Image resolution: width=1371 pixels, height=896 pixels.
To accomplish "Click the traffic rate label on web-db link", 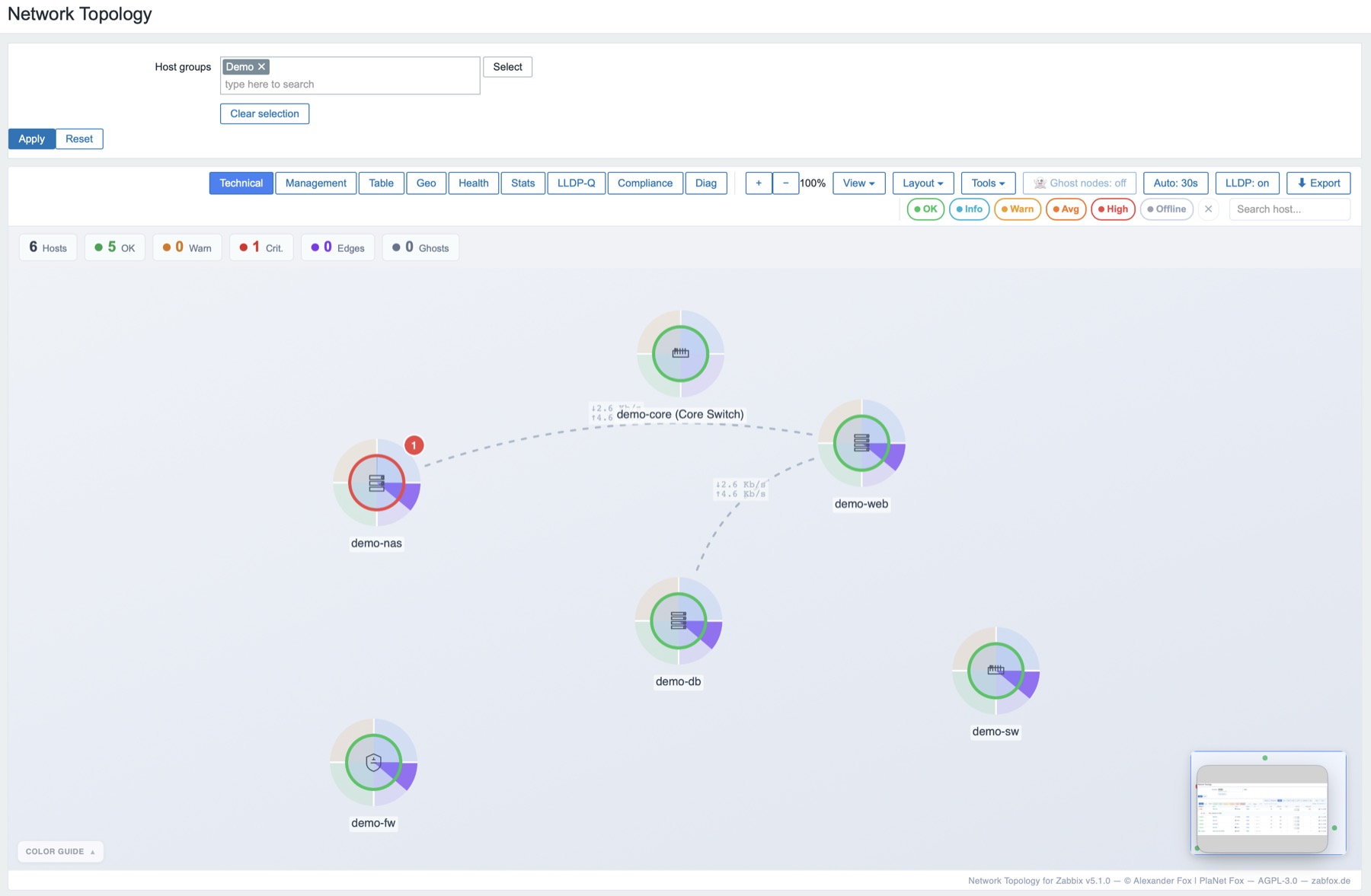I will 740,489.
